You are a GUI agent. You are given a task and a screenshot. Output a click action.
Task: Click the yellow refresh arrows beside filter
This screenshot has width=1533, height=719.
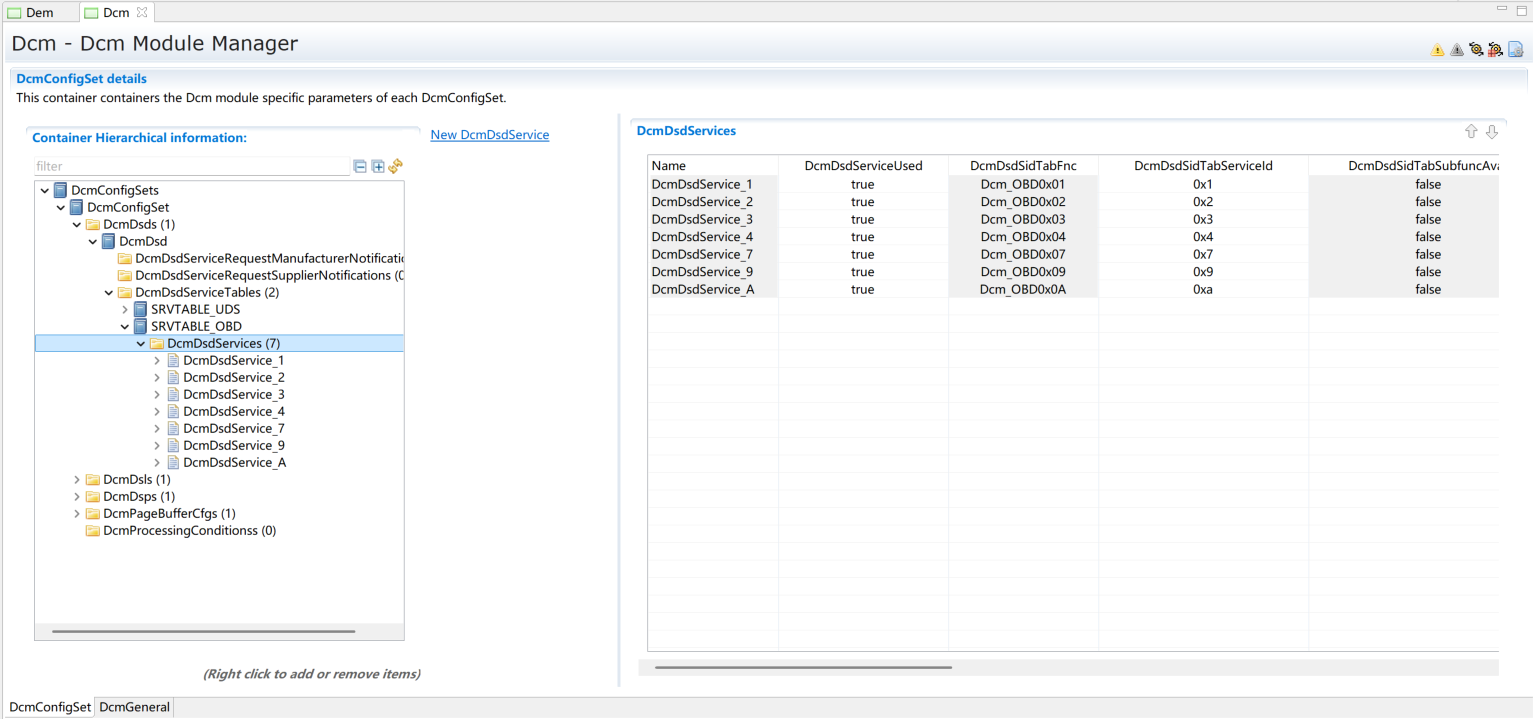point(395,166)
